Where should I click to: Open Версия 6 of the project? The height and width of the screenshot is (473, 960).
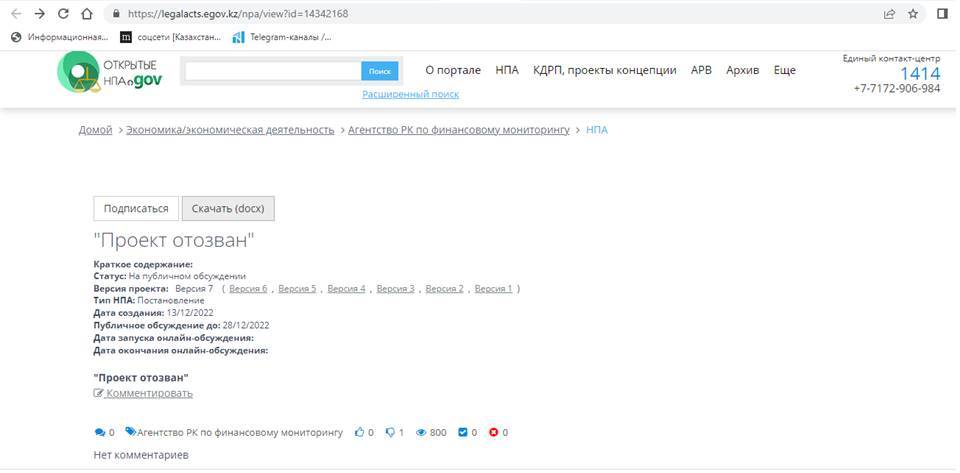tap(248, 288)
